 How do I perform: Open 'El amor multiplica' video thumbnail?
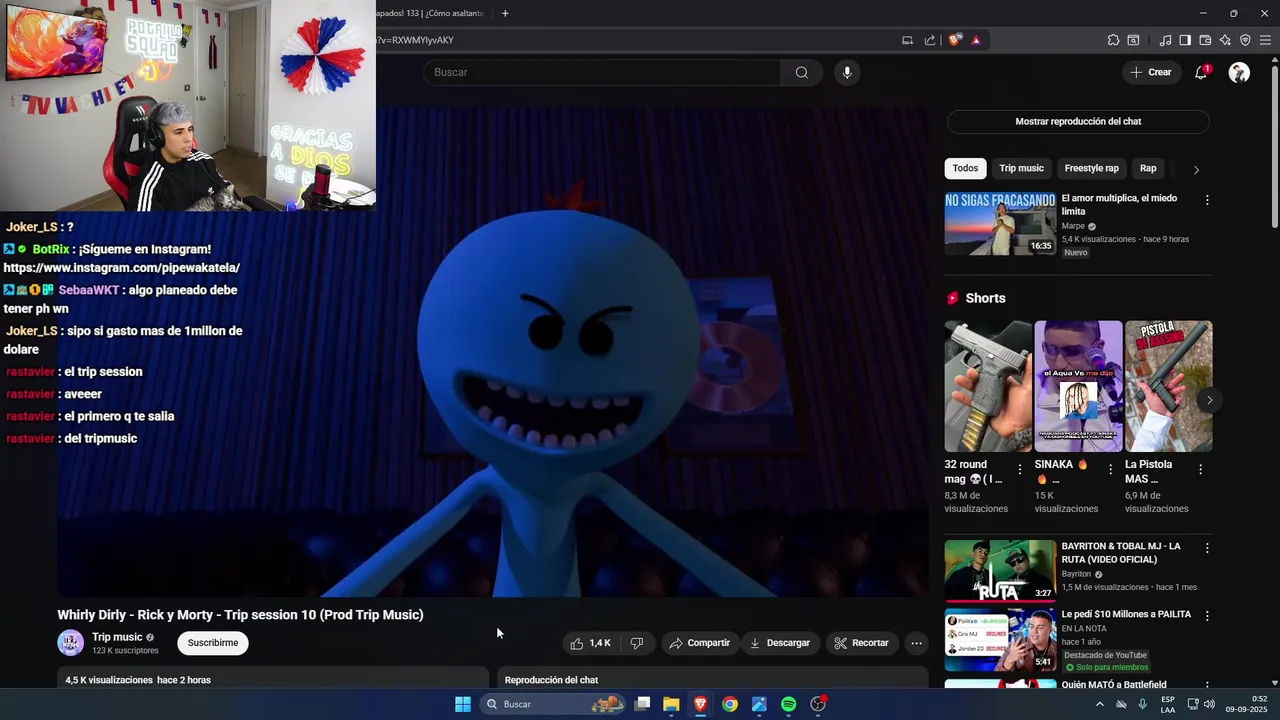point(1000,224)
